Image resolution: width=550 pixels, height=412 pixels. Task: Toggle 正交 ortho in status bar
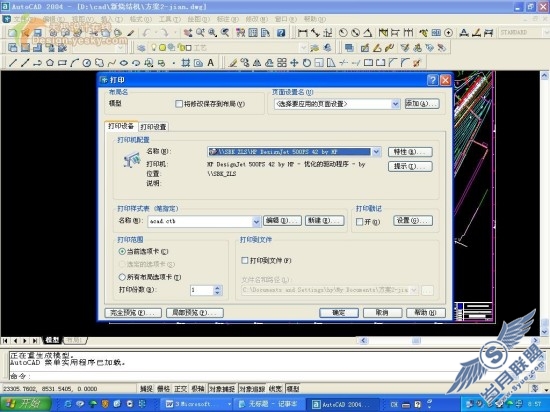(181, 389)
